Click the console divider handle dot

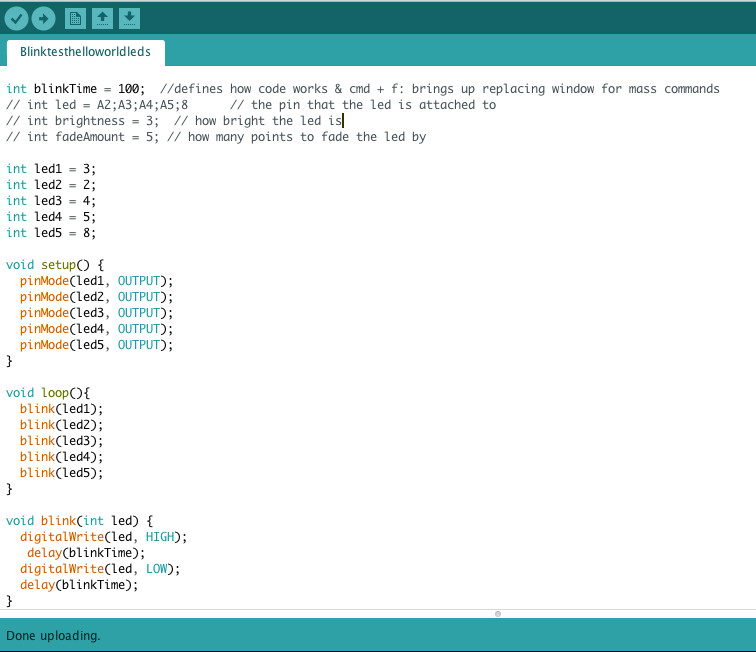point(498,614)
